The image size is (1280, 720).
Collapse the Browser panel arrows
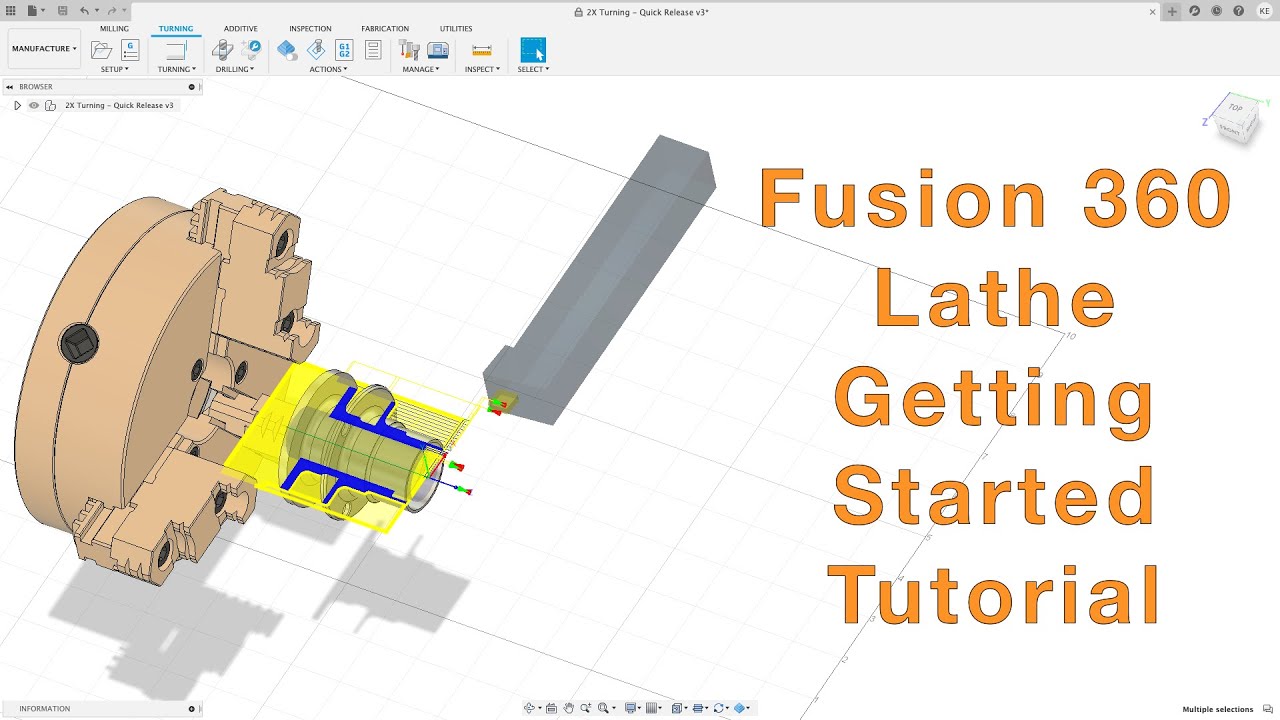(x=10, y=87)
